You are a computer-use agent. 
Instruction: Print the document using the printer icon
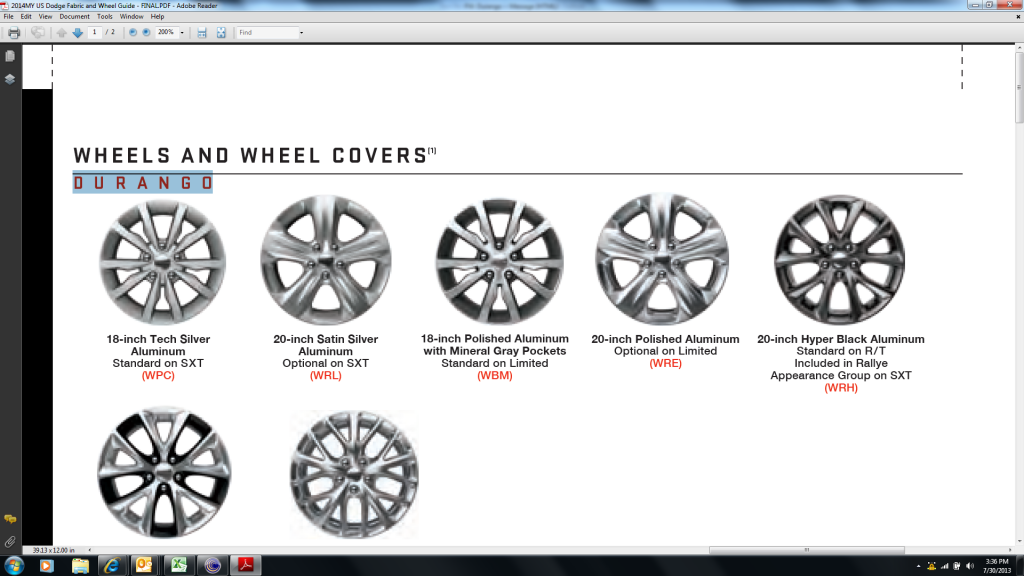click(14, 33)
